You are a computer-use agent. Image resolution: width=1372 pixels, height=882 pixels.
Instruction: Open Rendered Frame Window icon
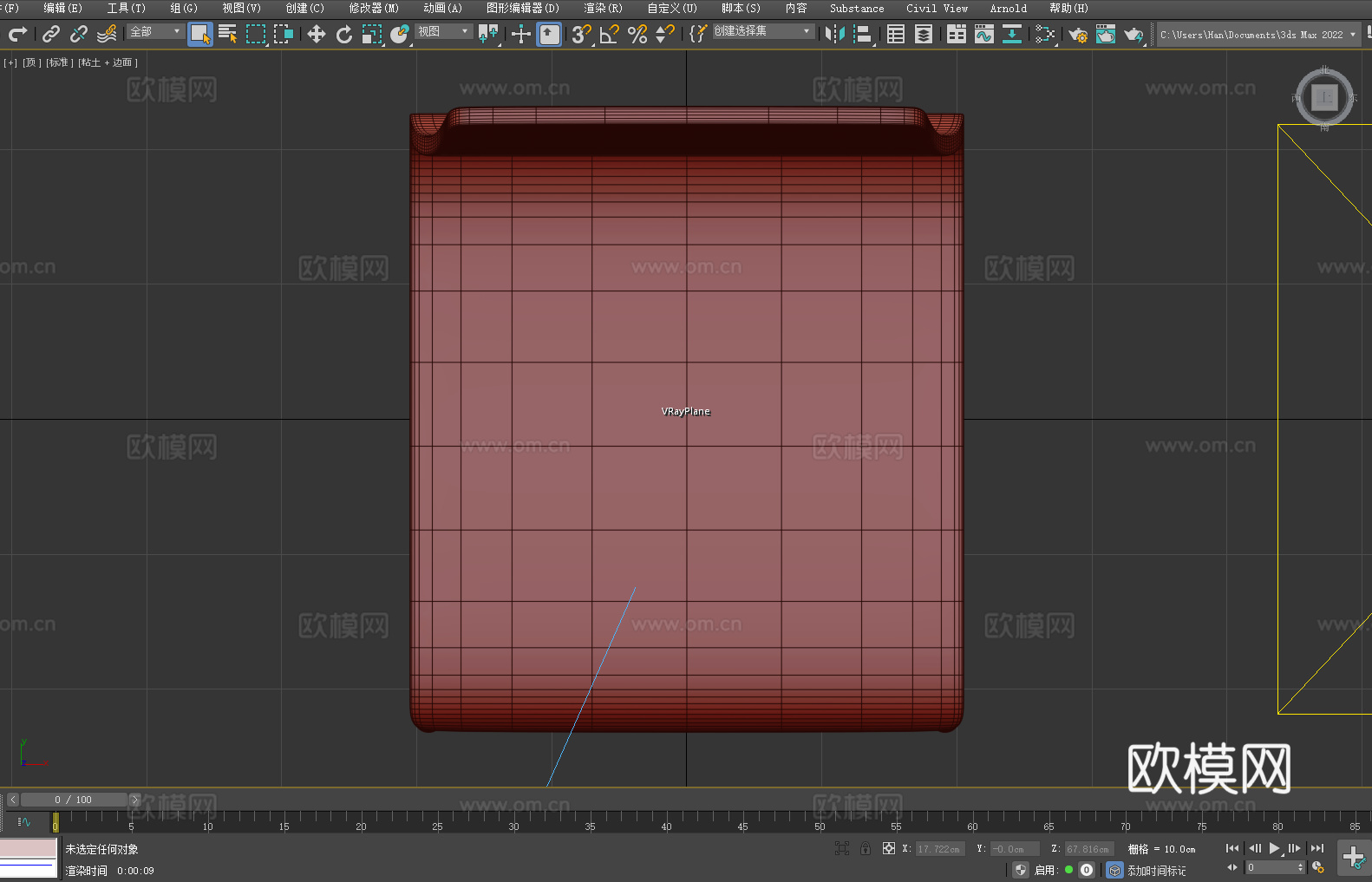tap(1106, 34)
